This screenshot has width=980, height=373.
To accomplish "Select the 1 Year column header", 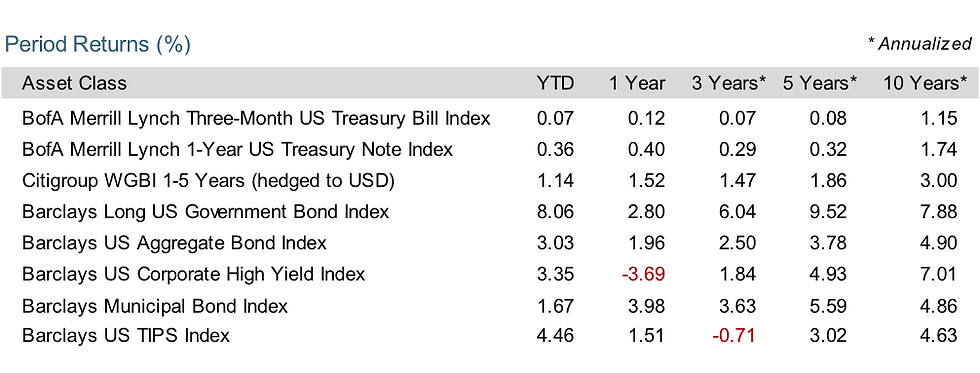I will (x=638, y=83).
